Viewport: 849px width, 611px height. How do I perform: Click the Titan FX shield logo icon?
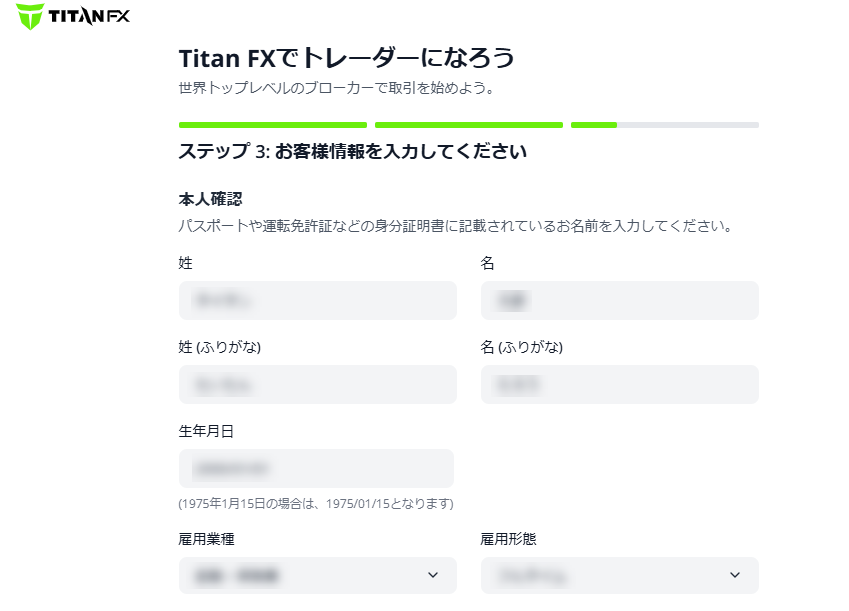[30, 16]
